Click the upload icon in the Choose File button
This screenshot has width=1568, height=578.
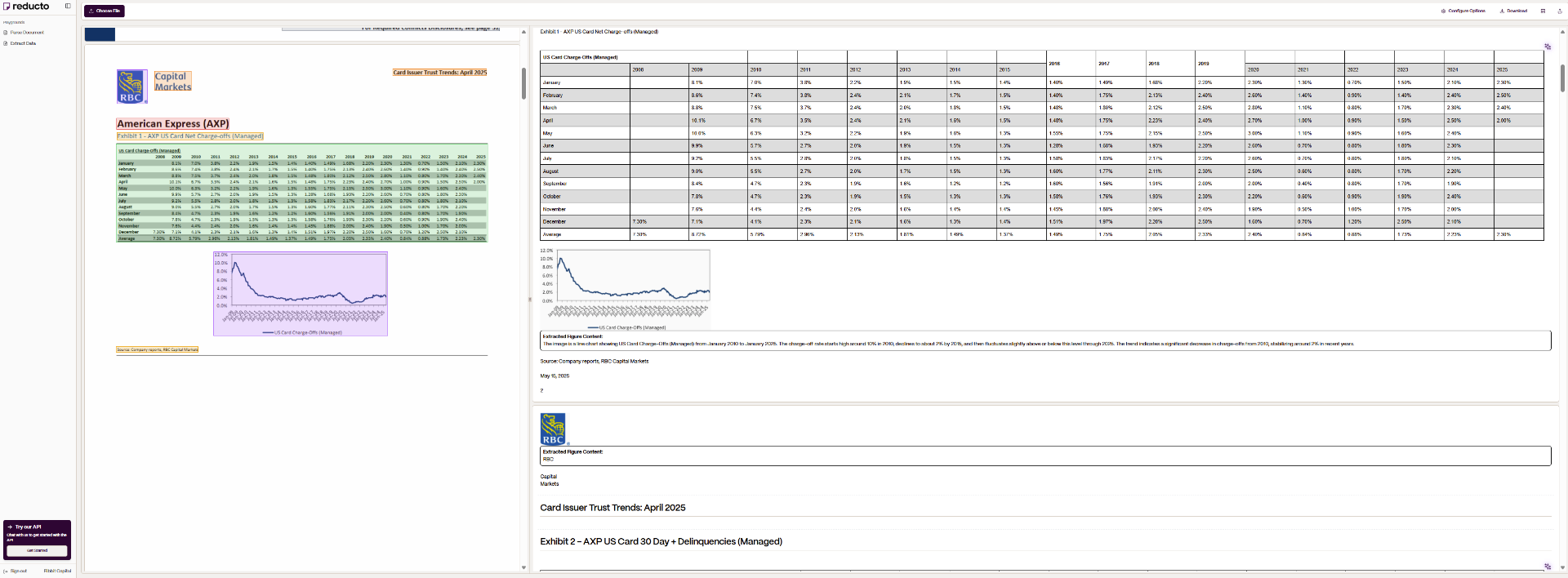91,11
